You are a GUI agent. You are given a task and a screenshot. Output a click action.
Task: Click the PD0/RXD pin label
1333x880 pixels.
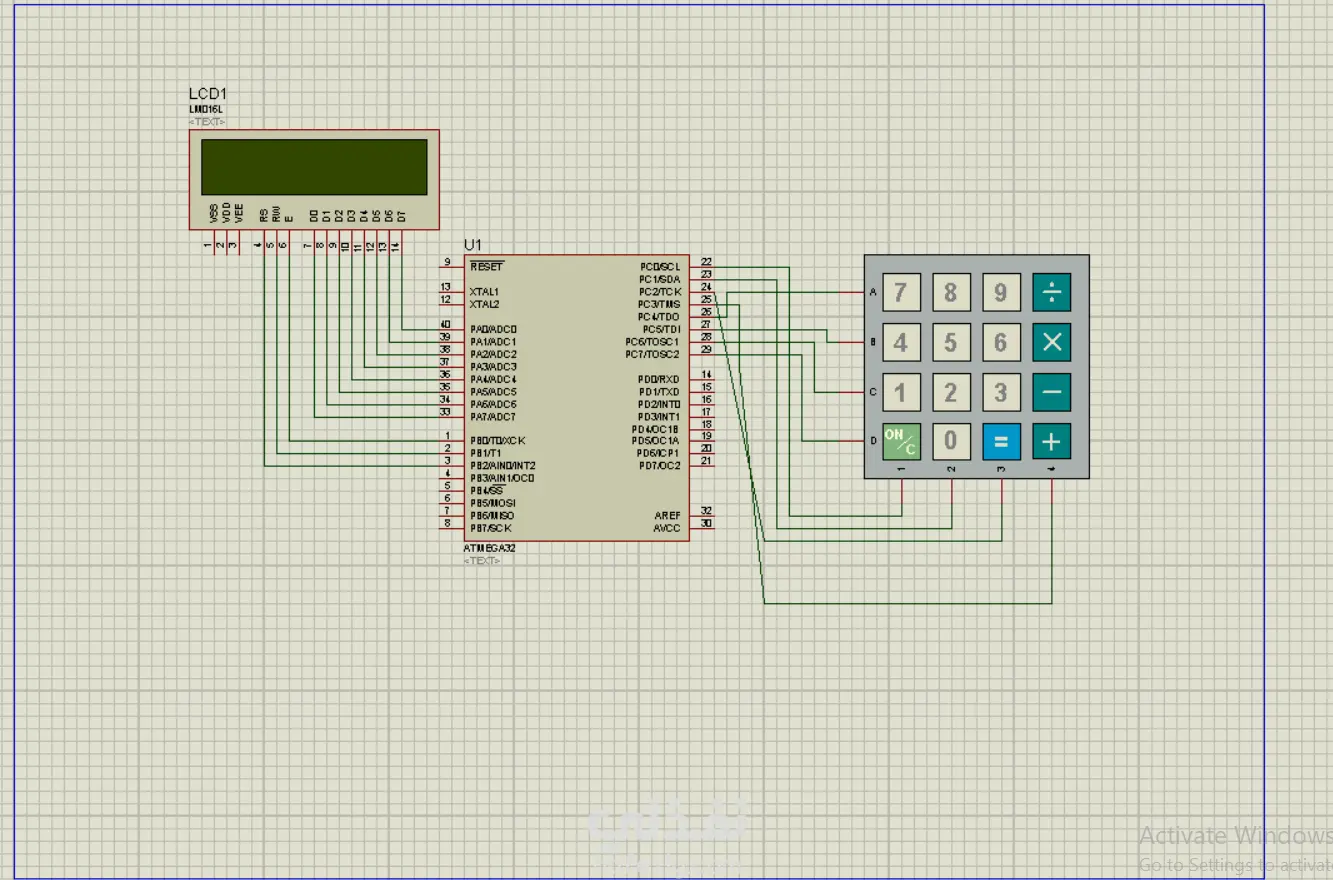[658, 379]
